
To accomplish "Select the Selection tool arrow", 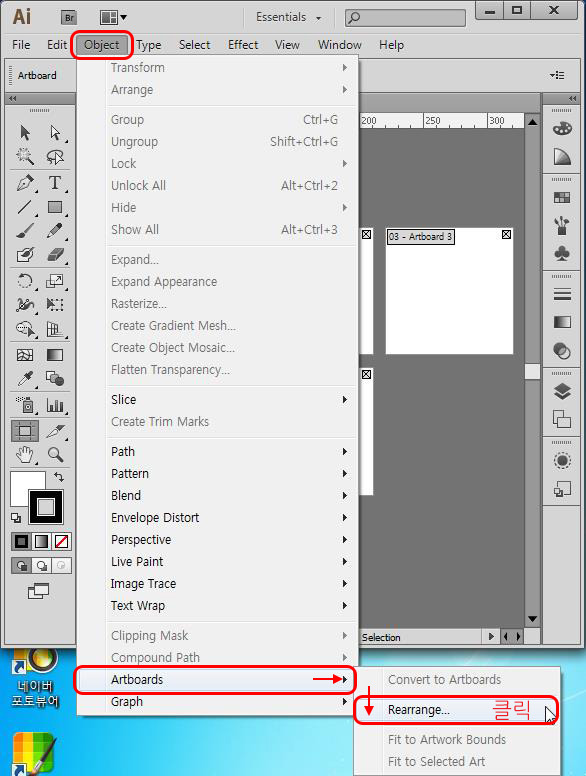I will click(25, 132).
